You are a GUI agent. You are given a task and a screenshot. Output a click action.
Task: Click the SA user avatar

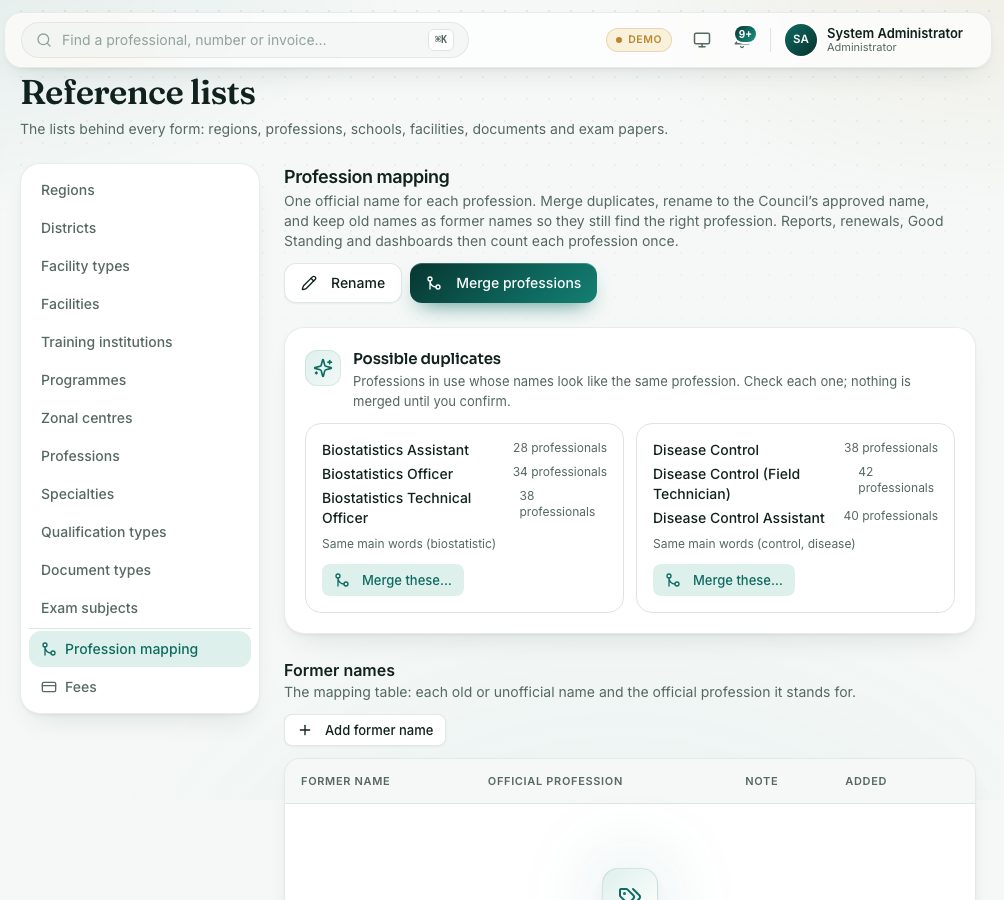(x=800, y=40)
